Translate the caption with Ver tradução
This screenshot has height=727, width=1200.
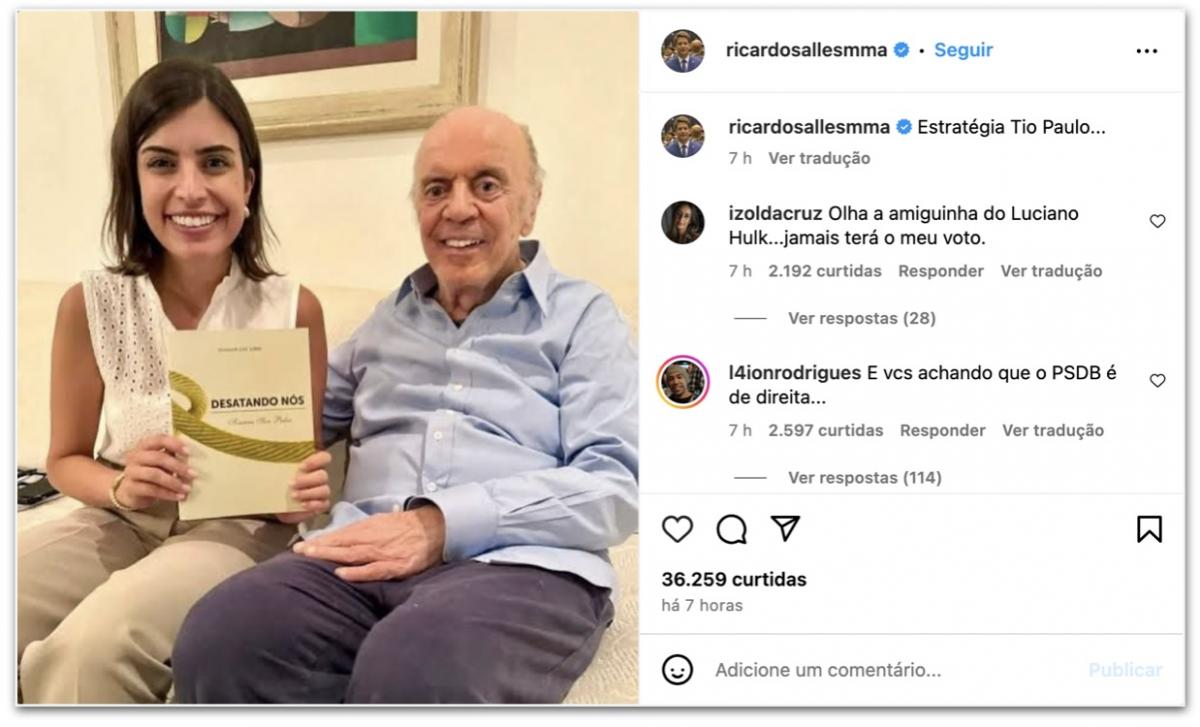click(x=819, y=158)
